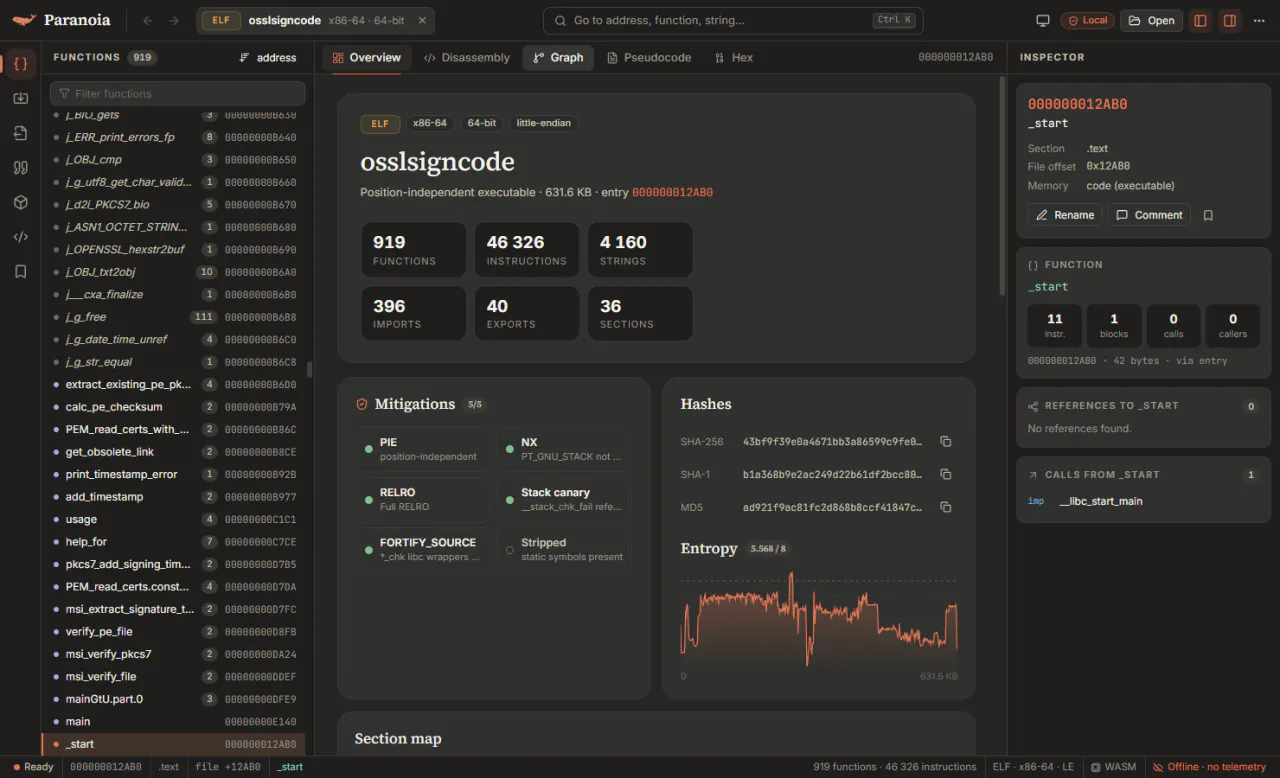Focus the Filter functions field
Screen dimensions: 1280x778
coord(177,93)
